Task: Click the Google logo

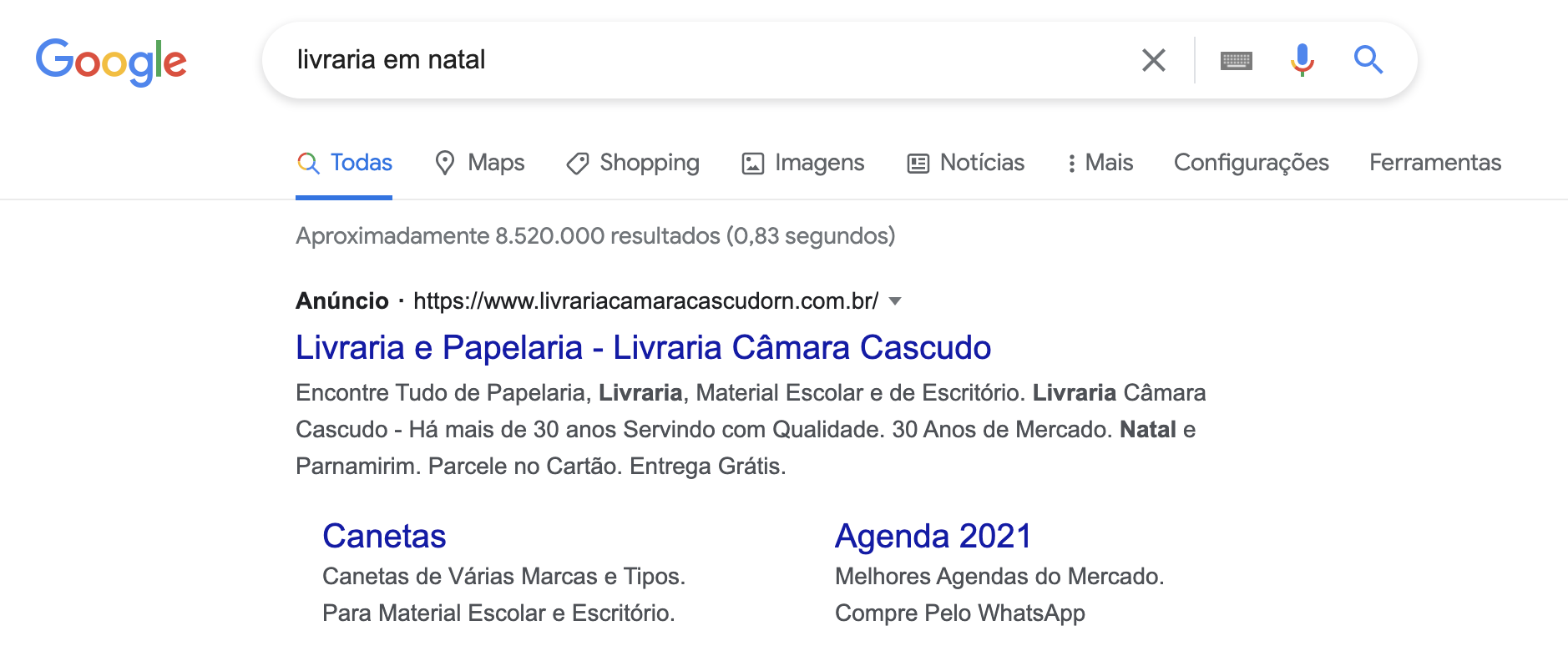Action: tap(111, 61)
